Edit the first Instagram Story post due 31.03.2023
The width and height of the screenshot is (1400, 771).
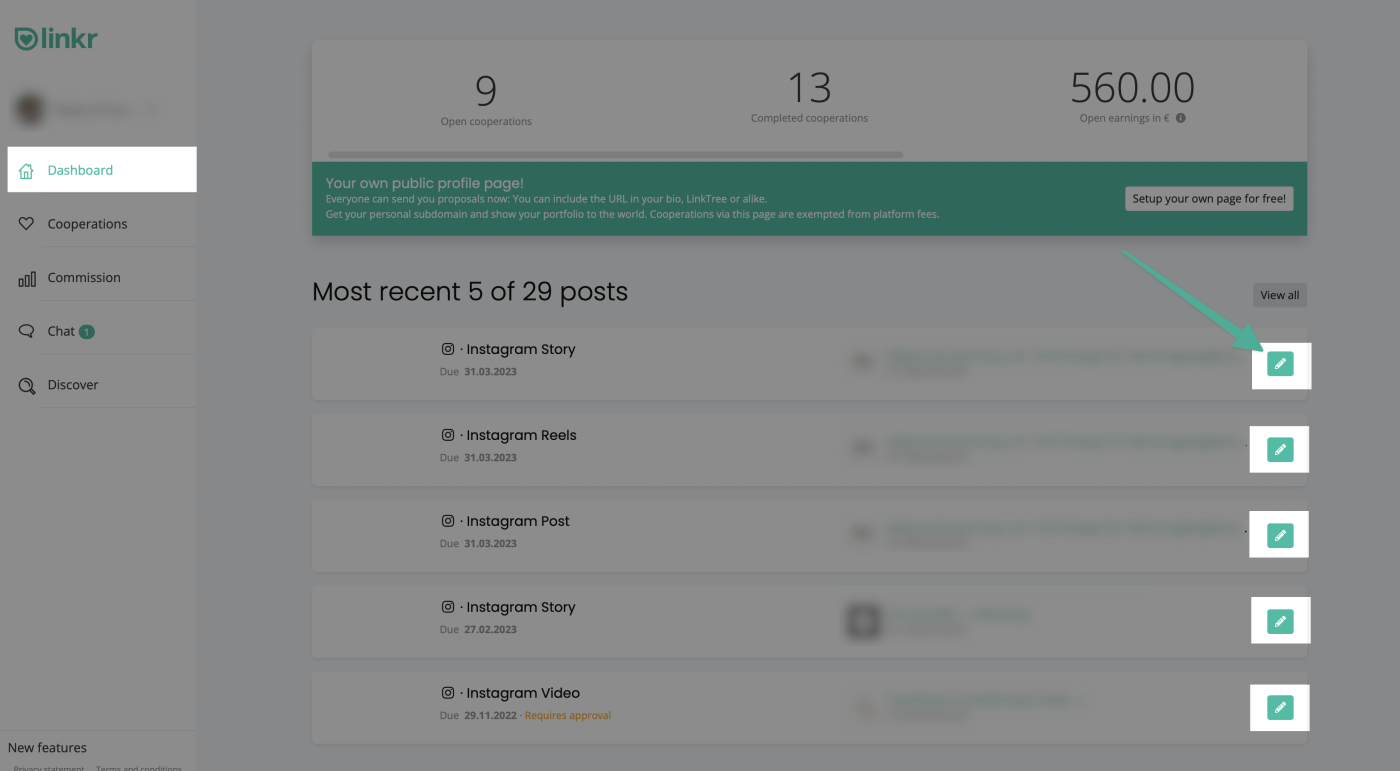pos(1280,364)
